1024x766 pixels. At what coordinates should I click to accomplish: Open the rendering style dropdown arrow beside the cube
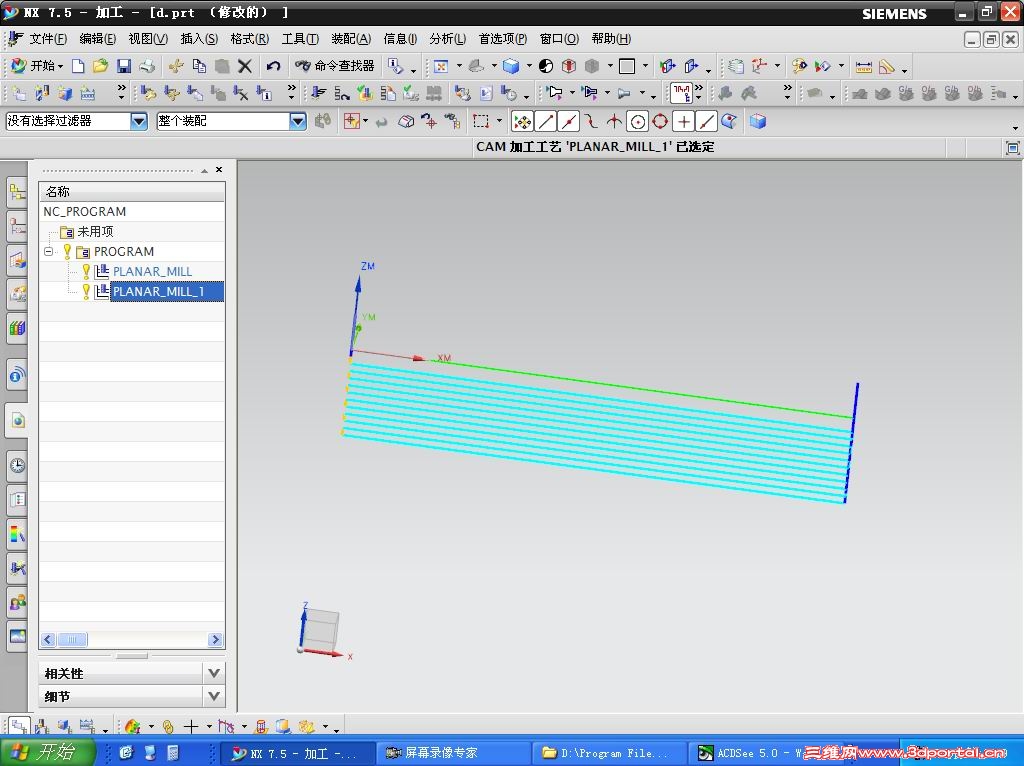(x=529, y=66)
